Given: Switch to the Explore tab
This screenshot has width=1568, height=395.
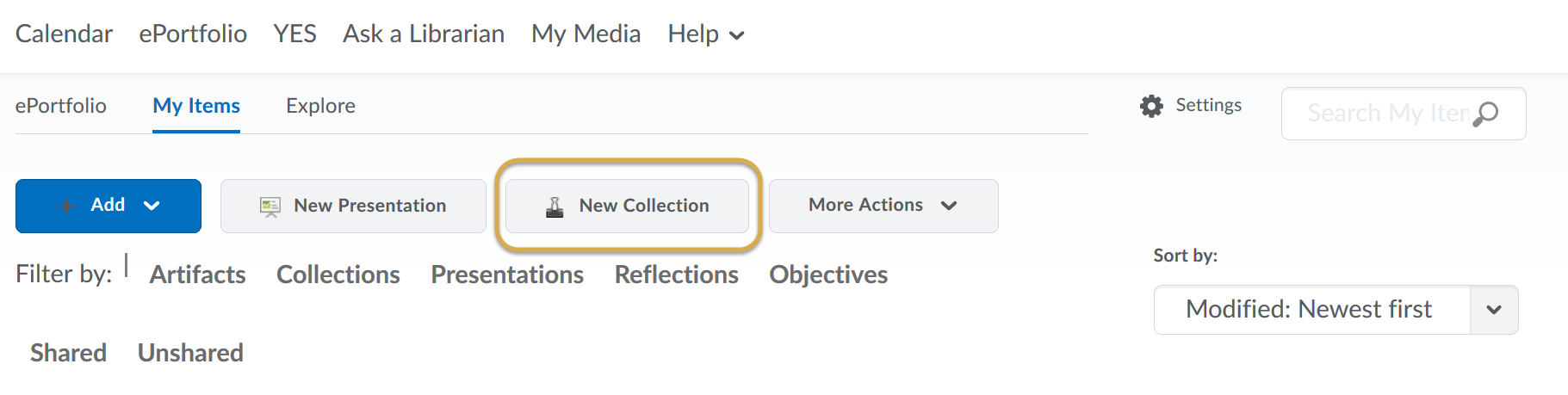Looking at the screenshot, I should 320,106.
